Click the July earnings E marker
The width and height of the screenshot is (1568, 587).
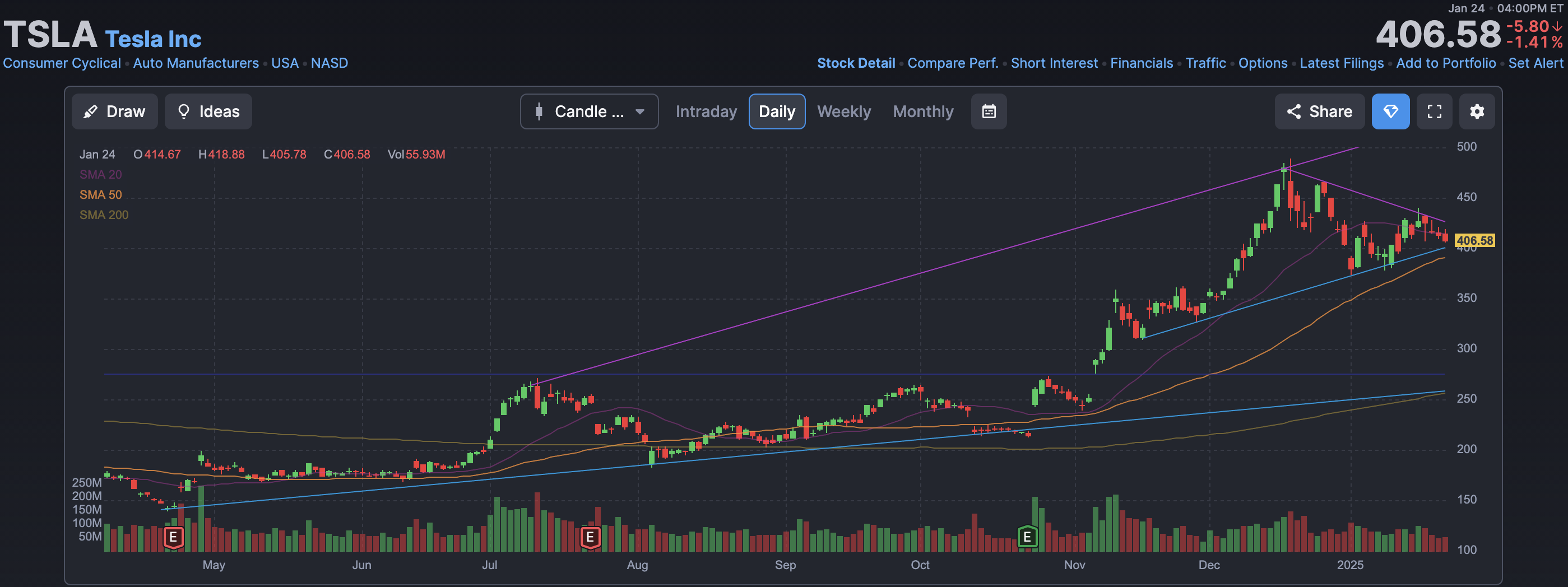[x=589, y=537]
